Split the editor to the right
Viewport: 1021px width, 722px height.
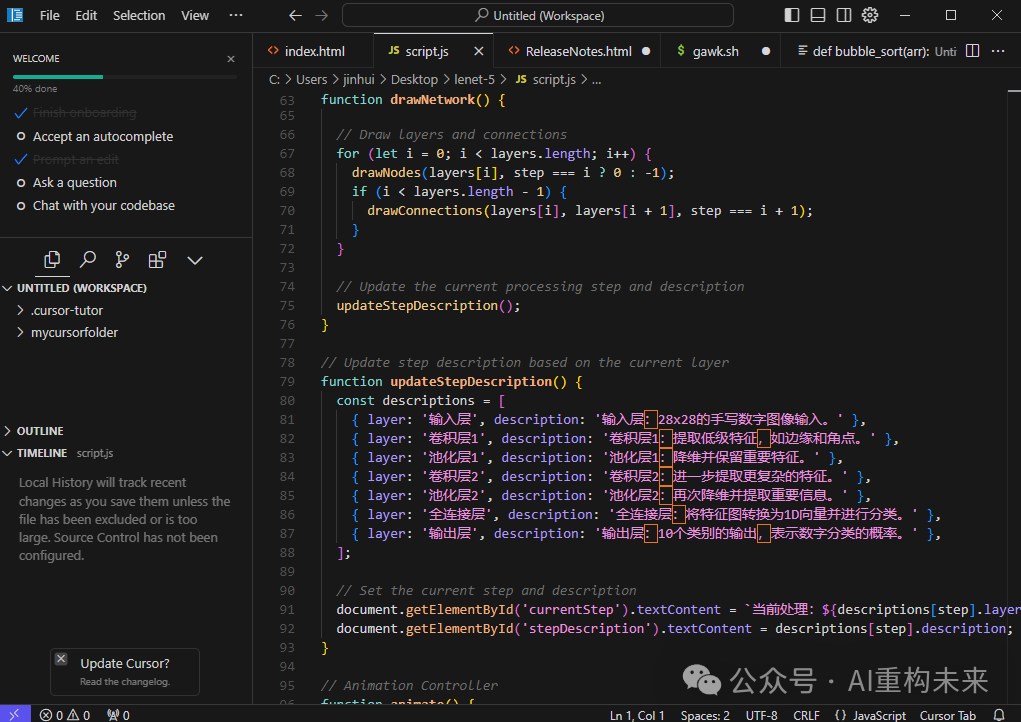tap(972, 51)
